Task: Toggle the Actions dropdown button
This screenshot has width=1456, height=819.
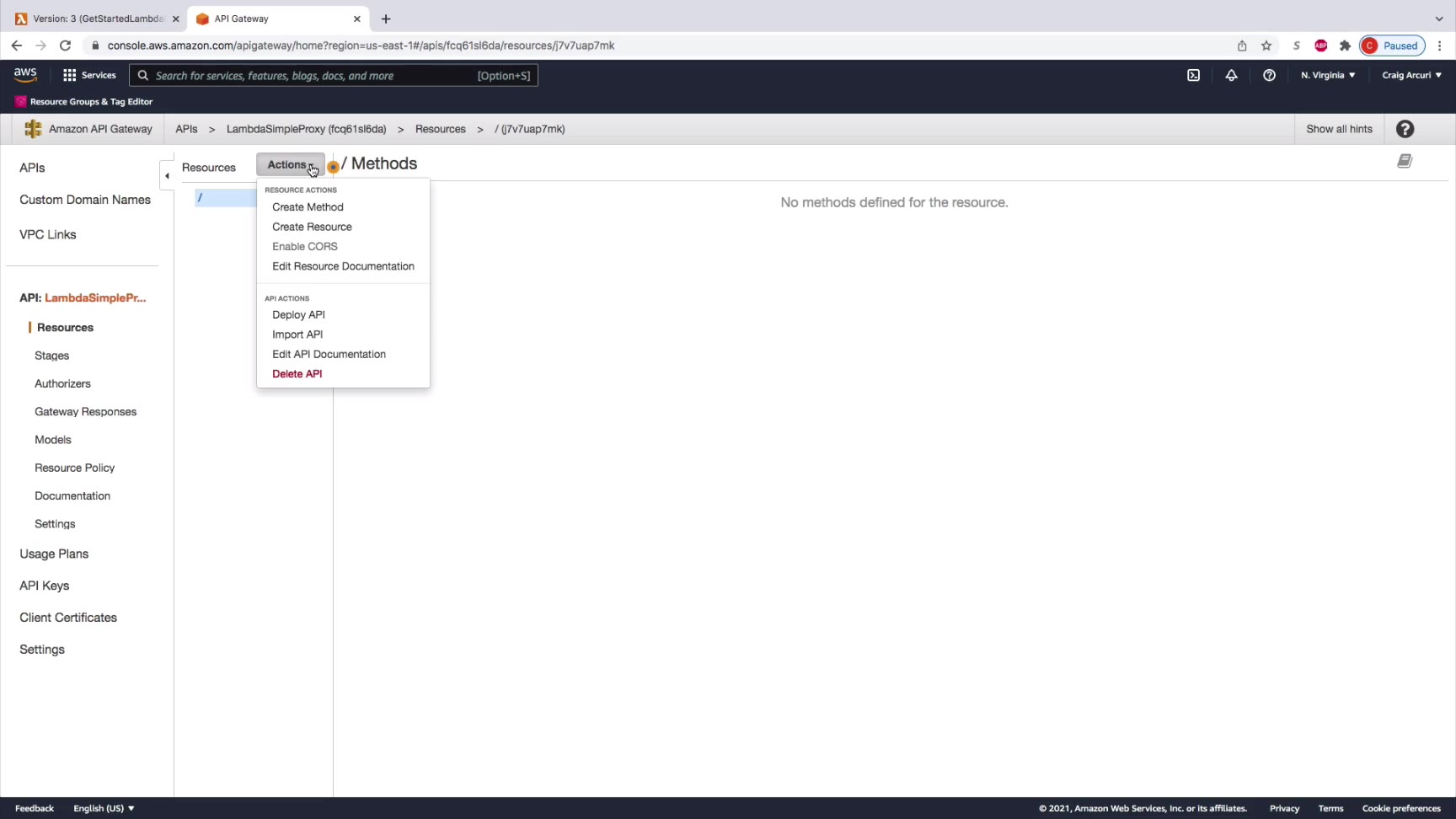Action: 291,165
